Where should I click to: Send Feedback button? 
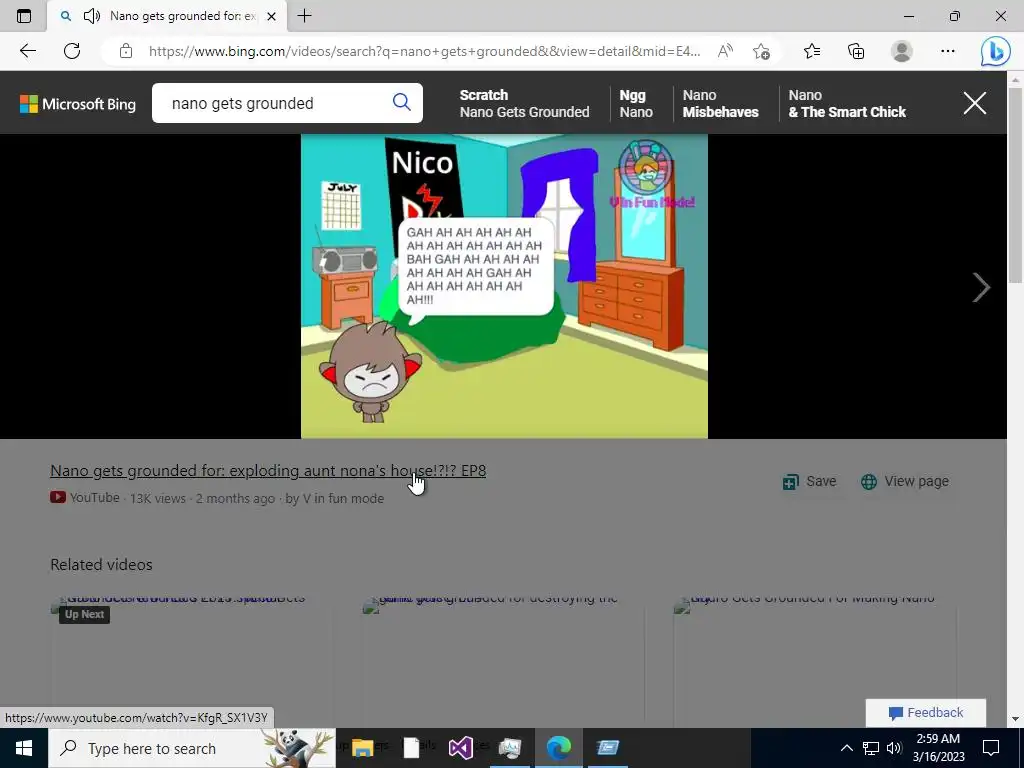925,712
